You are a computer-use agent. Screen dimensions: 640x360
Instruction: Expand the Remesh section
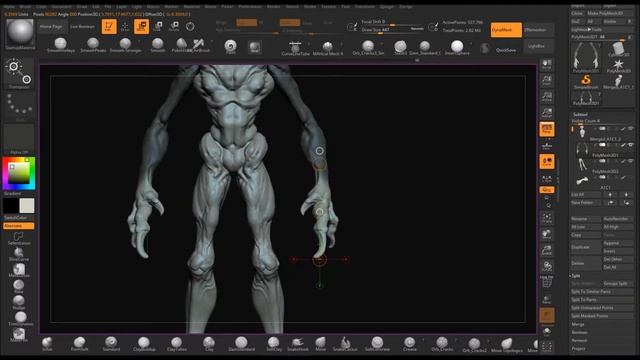point(579,340)
